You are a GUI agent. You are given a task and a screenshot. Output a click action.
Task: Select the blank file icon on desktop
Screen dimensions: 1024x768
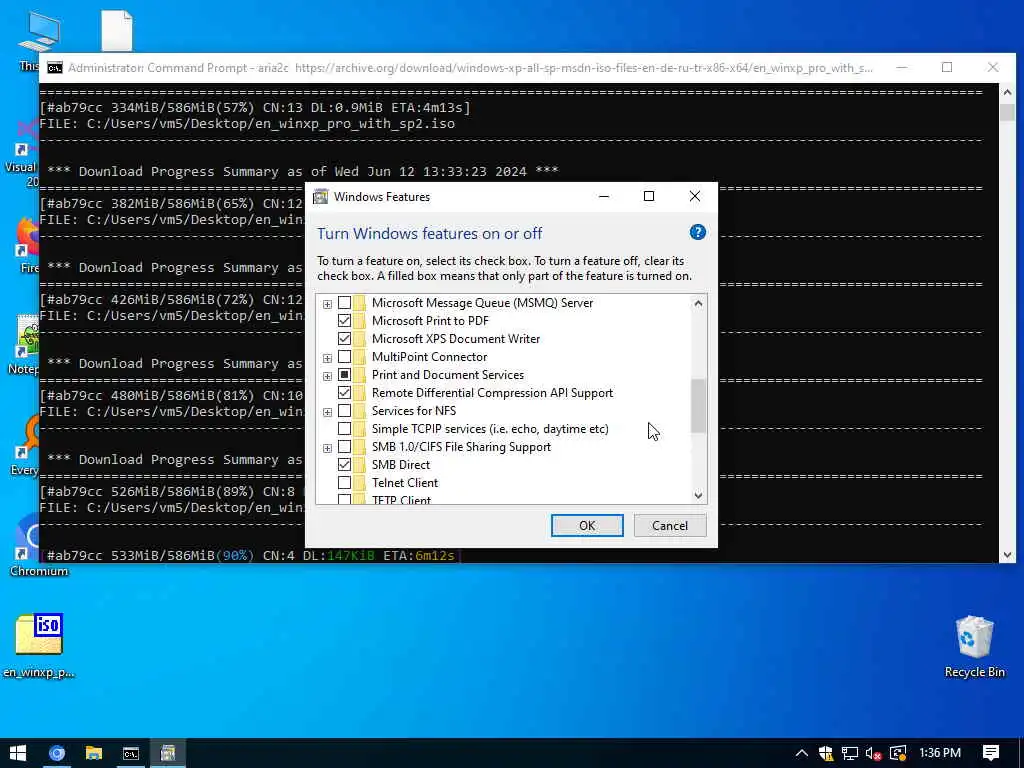click(x=117, y=30)
